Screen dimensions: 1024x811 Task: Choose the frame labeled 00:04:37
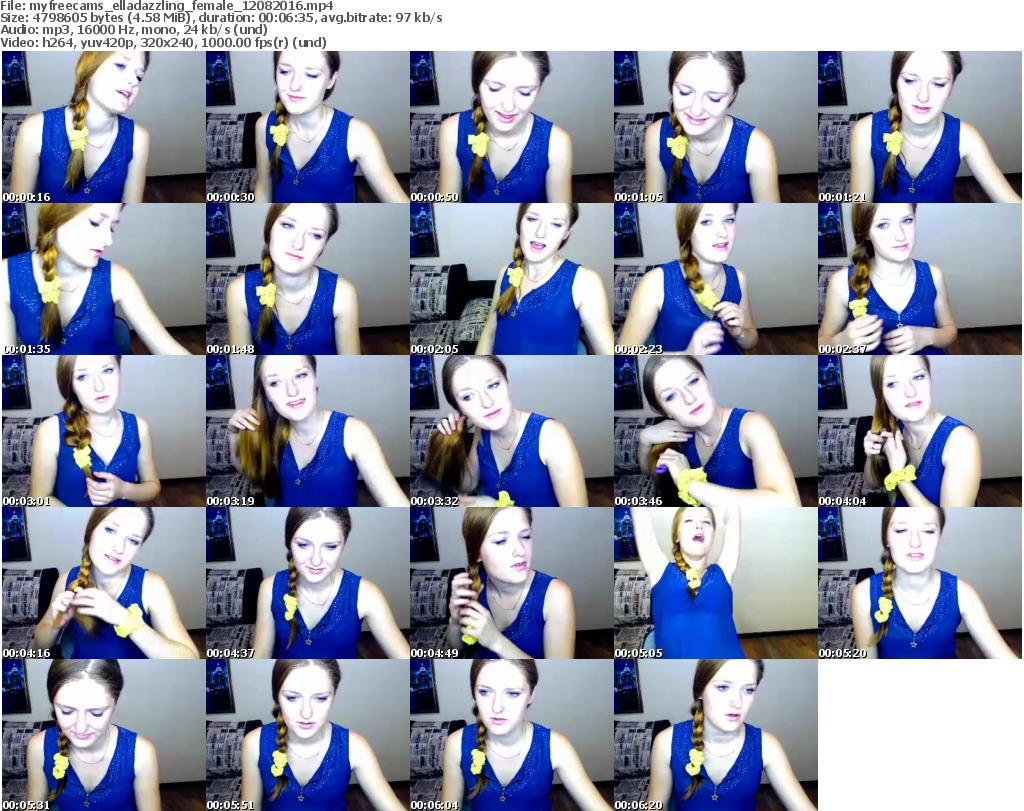[308, 583]
